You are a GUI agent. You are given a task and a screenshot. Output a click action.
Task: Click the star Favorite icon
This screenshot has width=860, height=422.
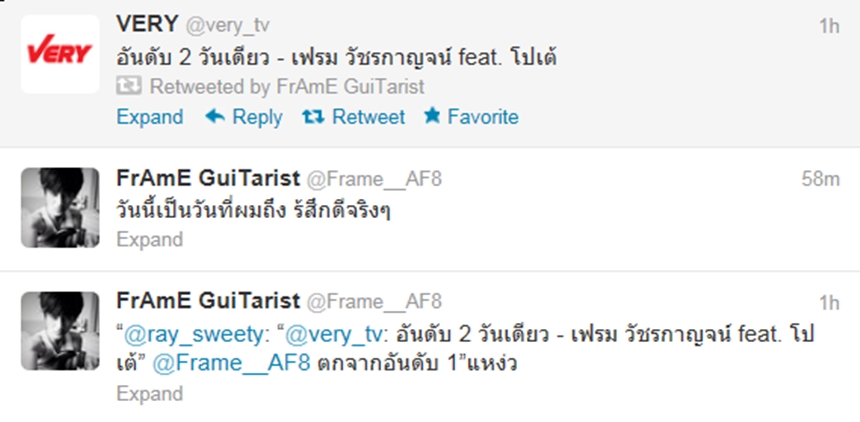pos(432,115)
